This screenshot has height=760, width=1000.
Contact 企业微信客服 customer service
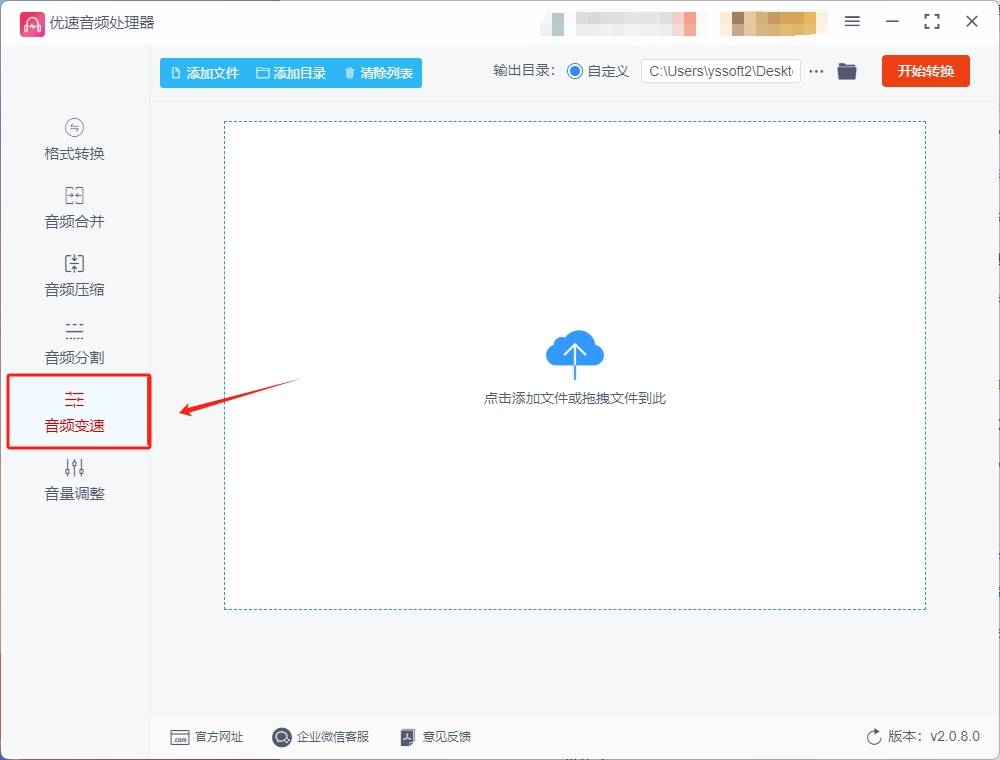tap(321, 737)
